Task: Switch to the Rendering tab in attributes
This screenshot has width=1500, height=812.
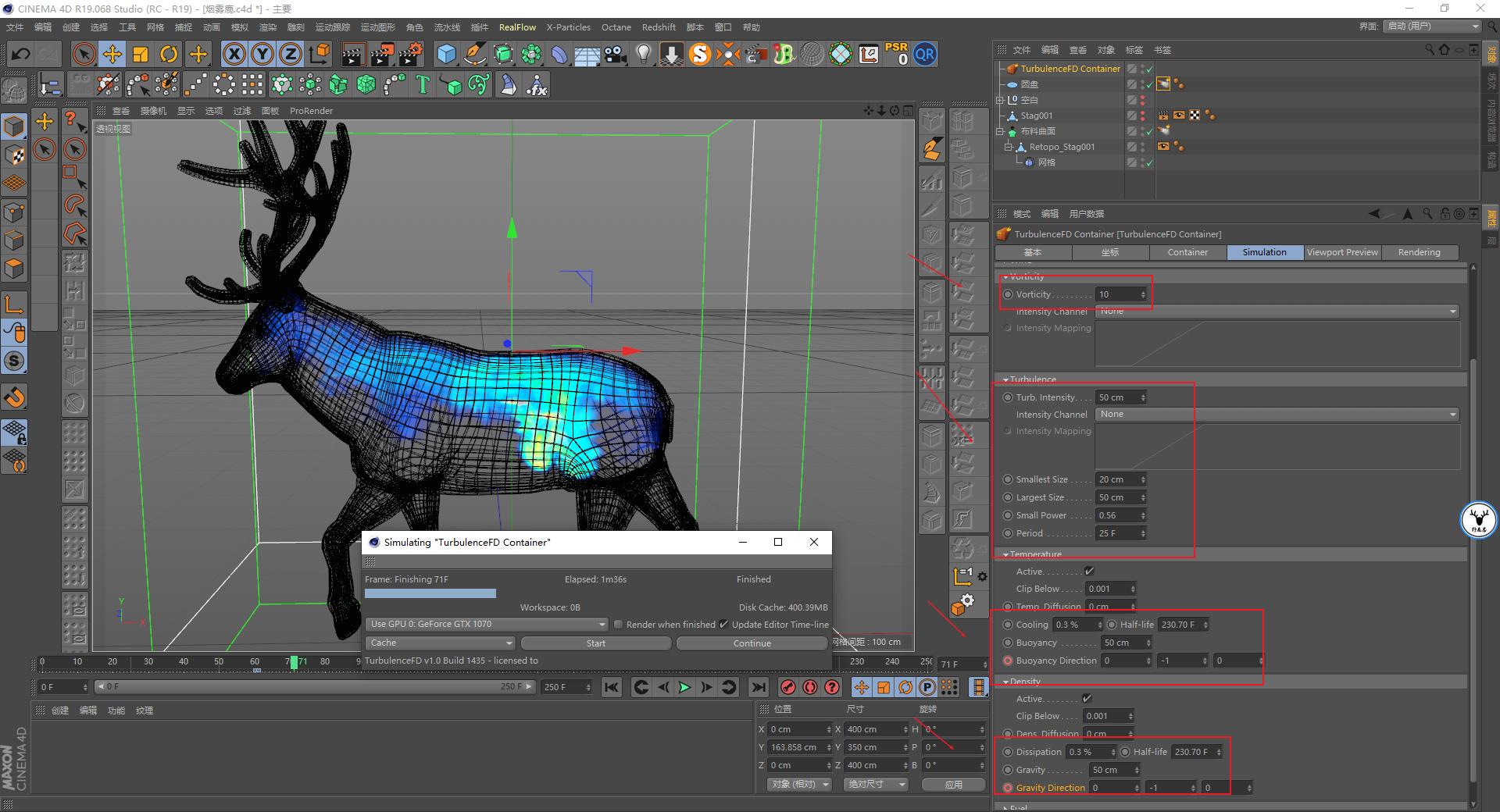Action: pos(1420,252)
